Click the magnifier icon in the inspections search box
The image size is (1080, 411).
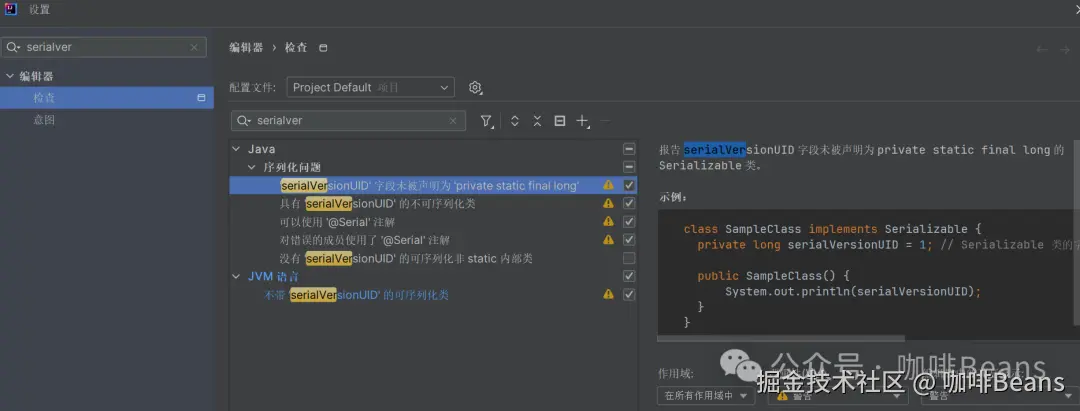(x=244, y=120)
